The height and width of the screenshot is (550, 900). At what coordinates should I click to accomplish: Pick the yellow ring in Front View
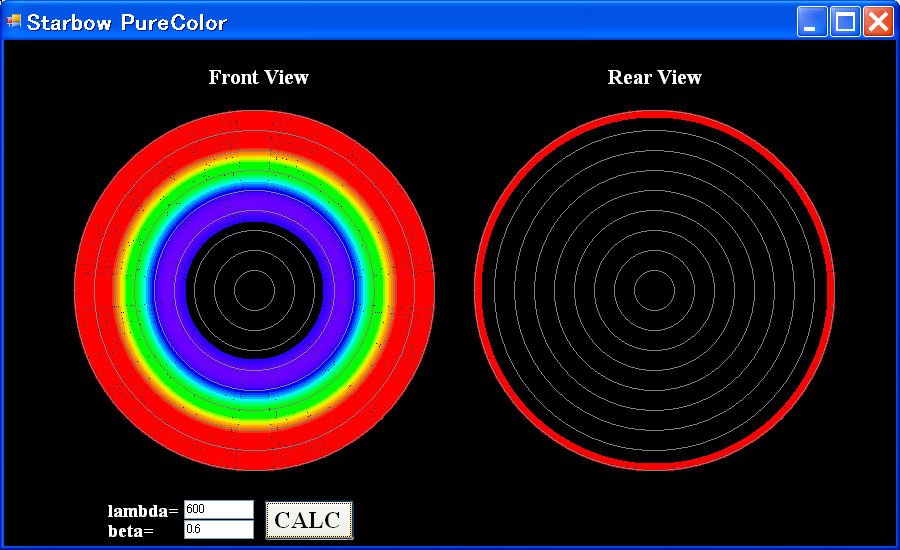point(254,156)
